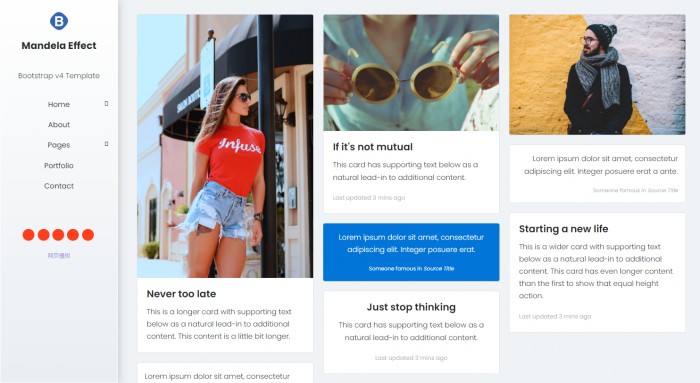Open the About menu item
Image resolution: width=700 pixels, height=383 pixels.
tap(59, 125)
